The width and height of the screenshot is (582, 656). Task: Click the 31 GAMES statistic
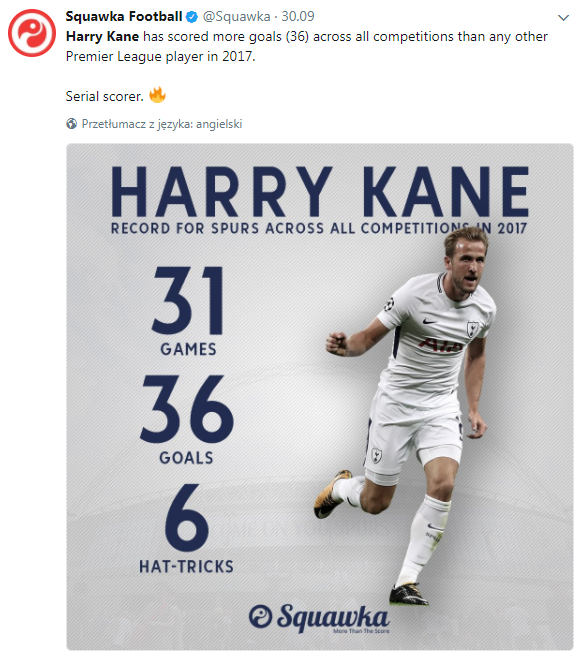pyautogui.click(x=188, y=312)
